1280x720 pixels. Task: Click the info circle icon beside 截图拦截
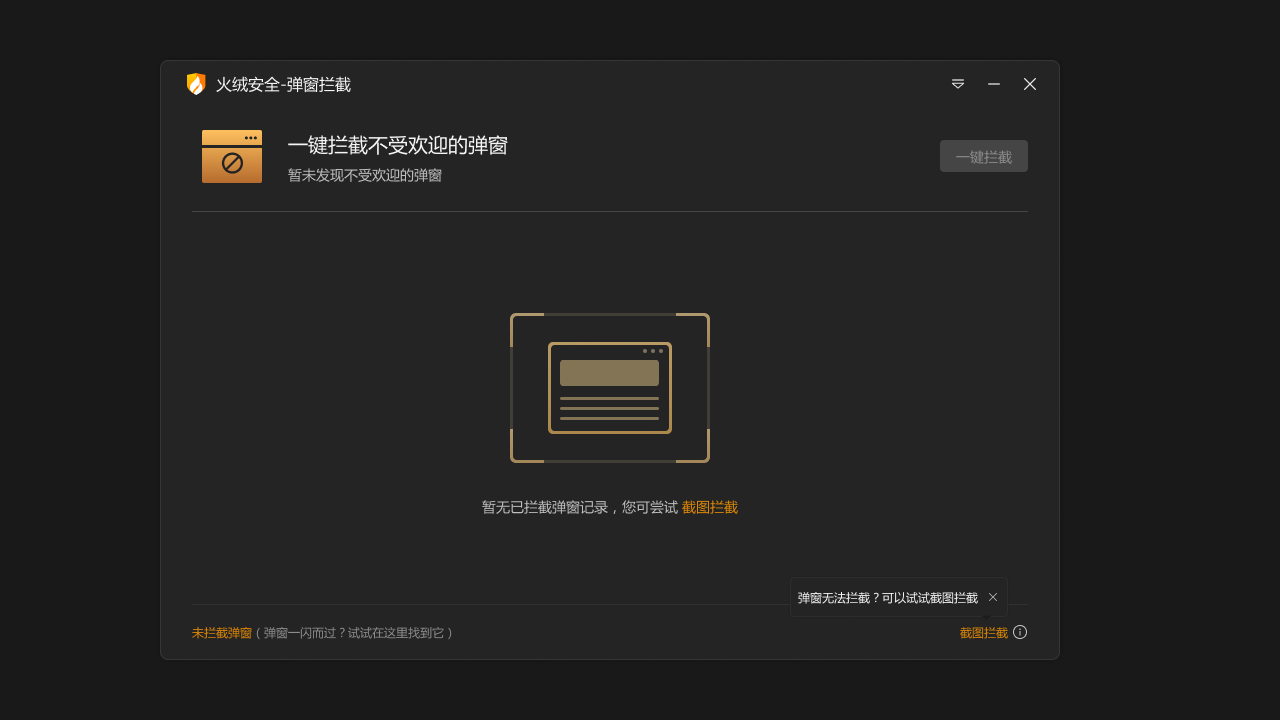pyautogui.click(x=1019, y=632)
